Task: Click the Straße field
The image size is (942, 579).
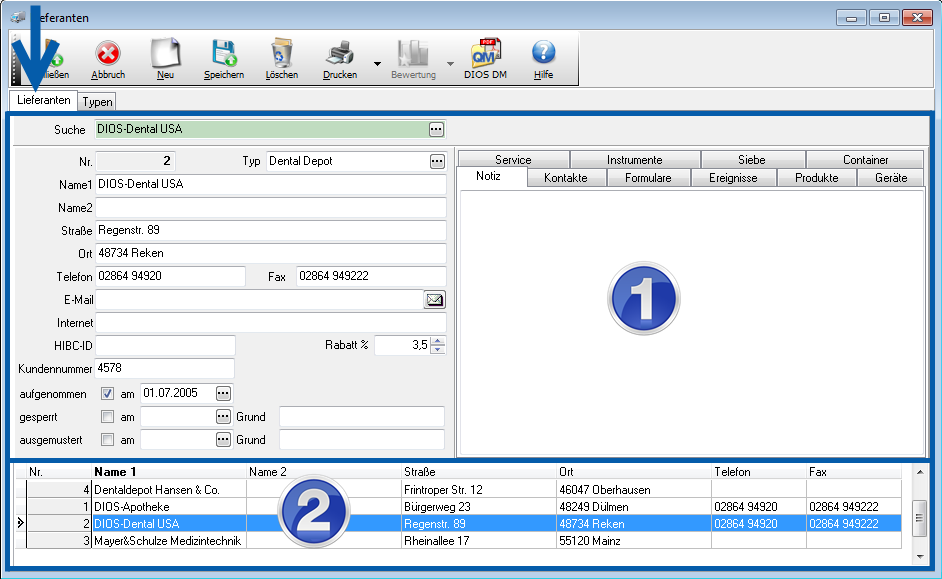Action: [x=271, y=230]
